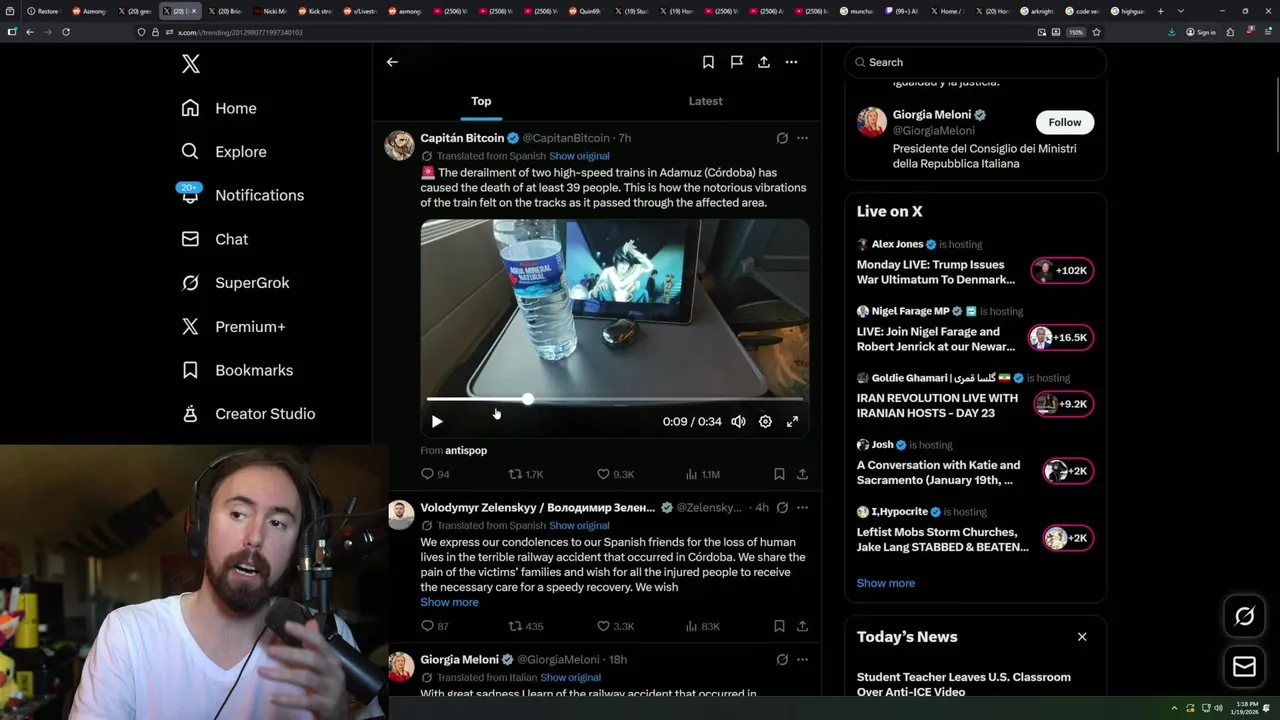Show original Spanish for Capitán Bitcoin post
The height and width of the screenshot is (720, 1280).
(x=579, y=156)
